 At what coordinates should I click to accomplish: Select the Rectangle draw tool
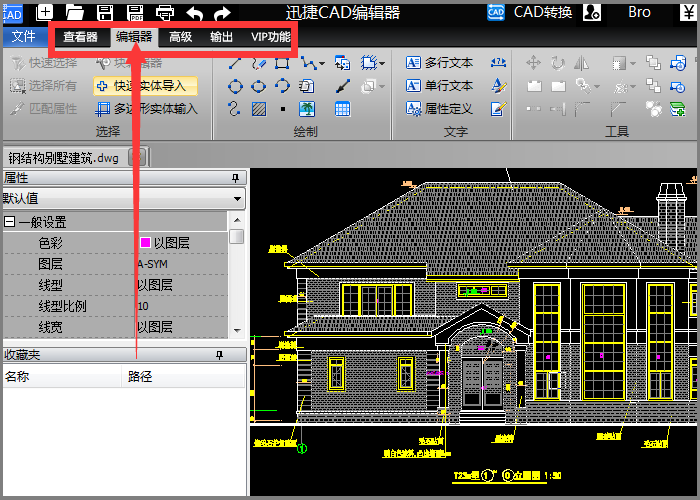pos(282,63)
